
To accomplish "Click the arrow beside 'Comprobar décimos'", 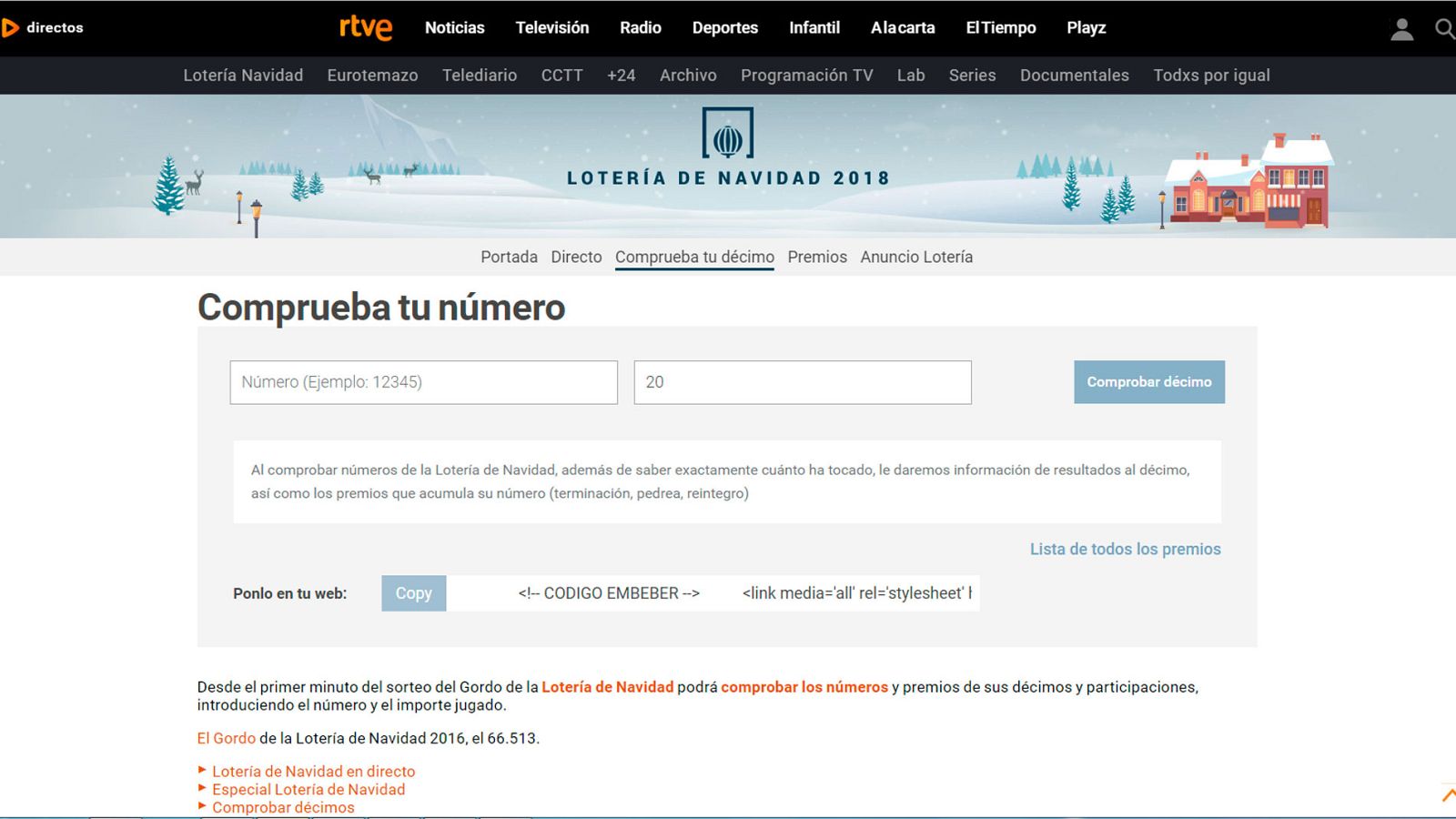I will [201, 807].
